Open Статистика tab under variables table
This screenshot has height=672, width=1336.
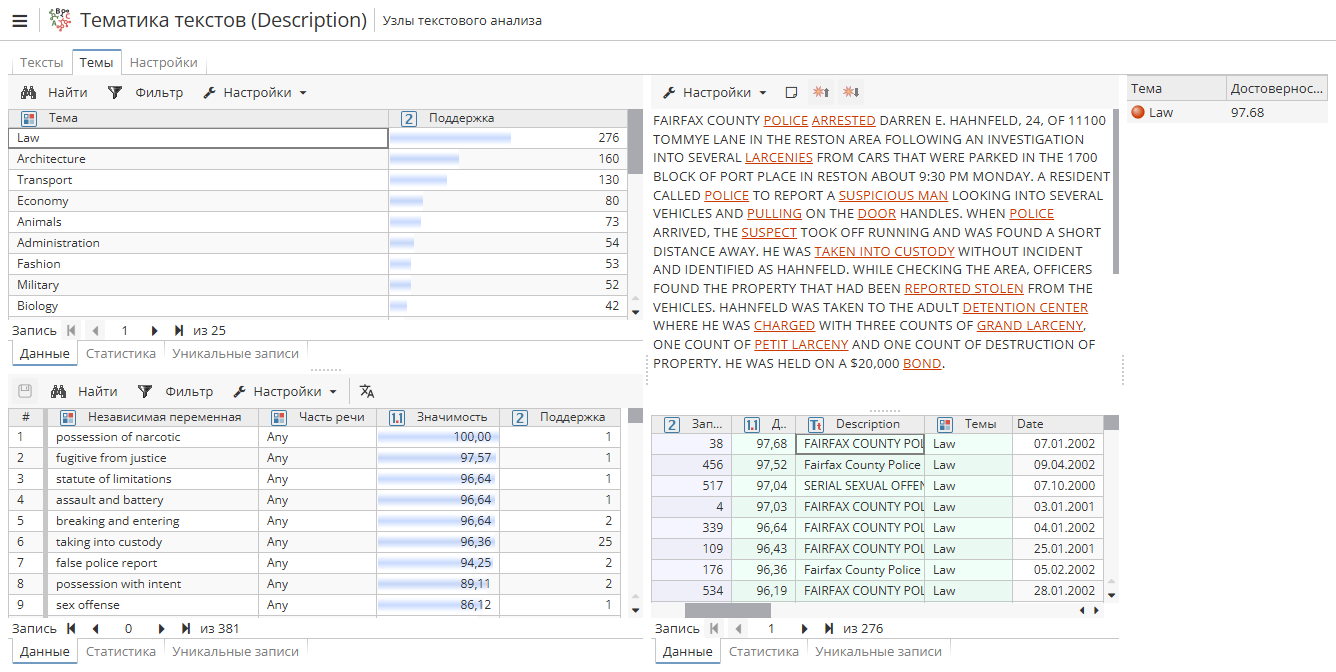pos(121,651)
